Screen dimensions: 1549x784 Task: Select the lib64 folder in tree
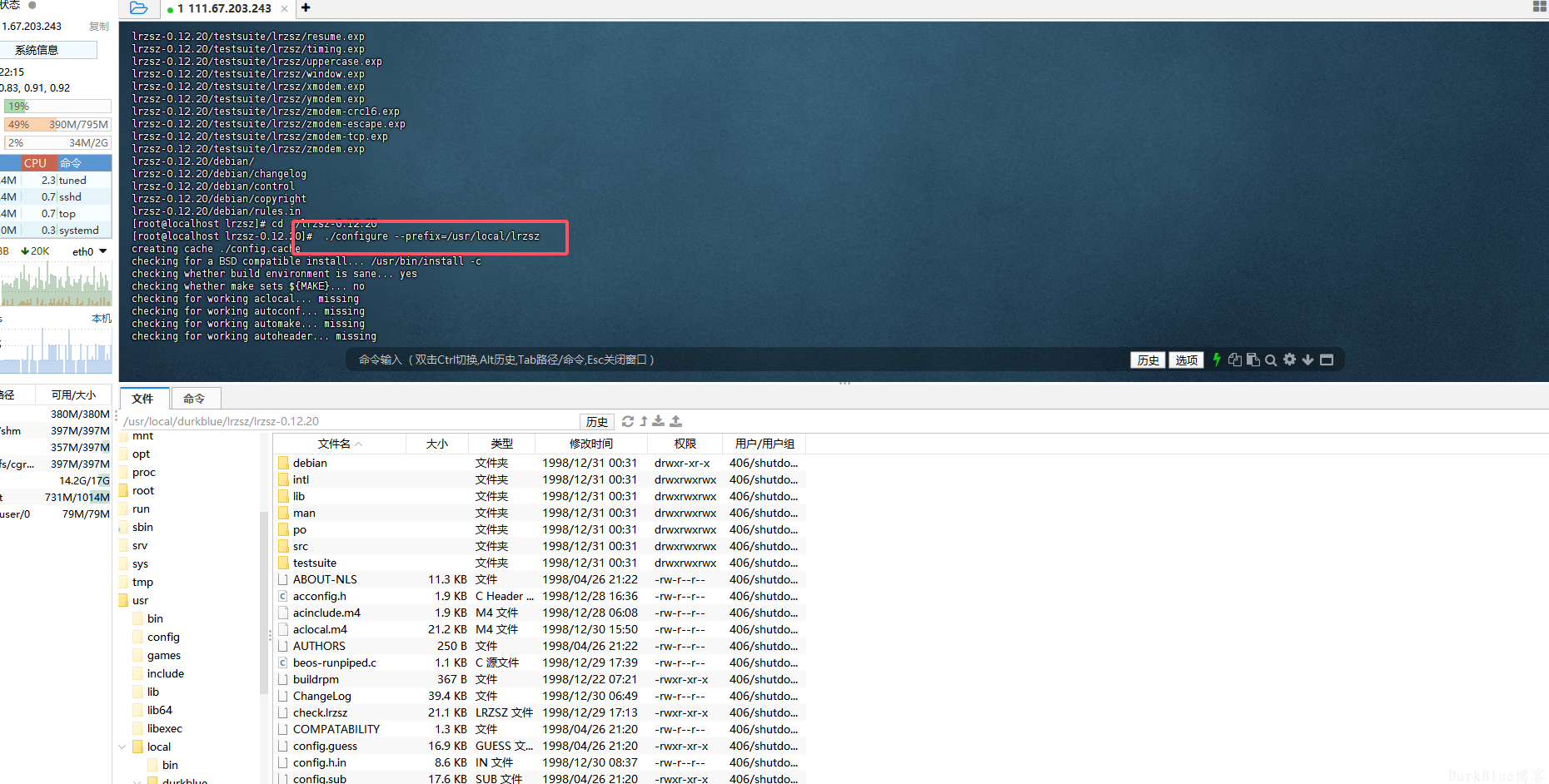pyautogui.click(x=160, y=710)
